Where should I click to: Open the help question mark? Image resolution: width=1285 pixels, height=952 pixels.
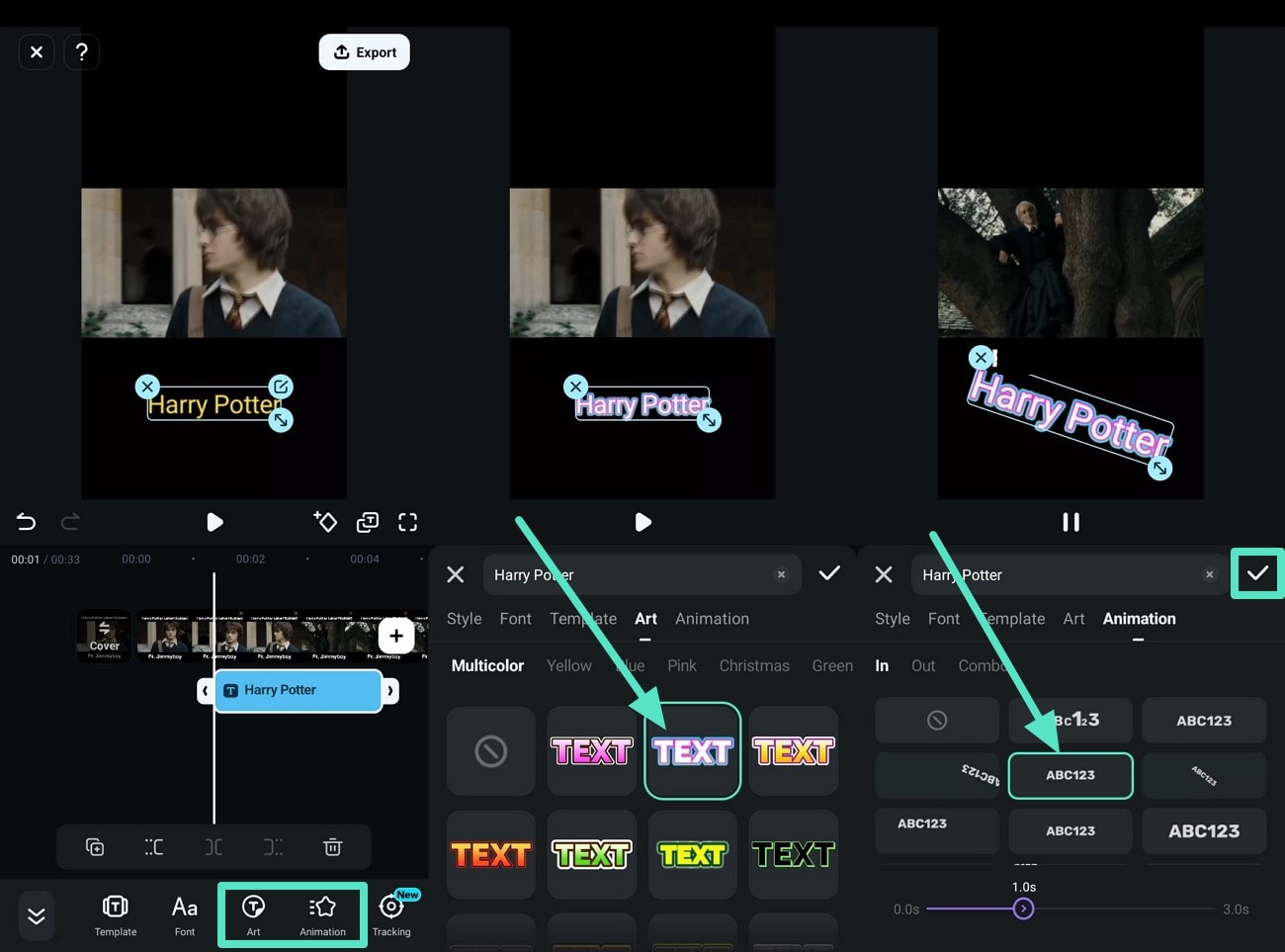coord(82,51)
